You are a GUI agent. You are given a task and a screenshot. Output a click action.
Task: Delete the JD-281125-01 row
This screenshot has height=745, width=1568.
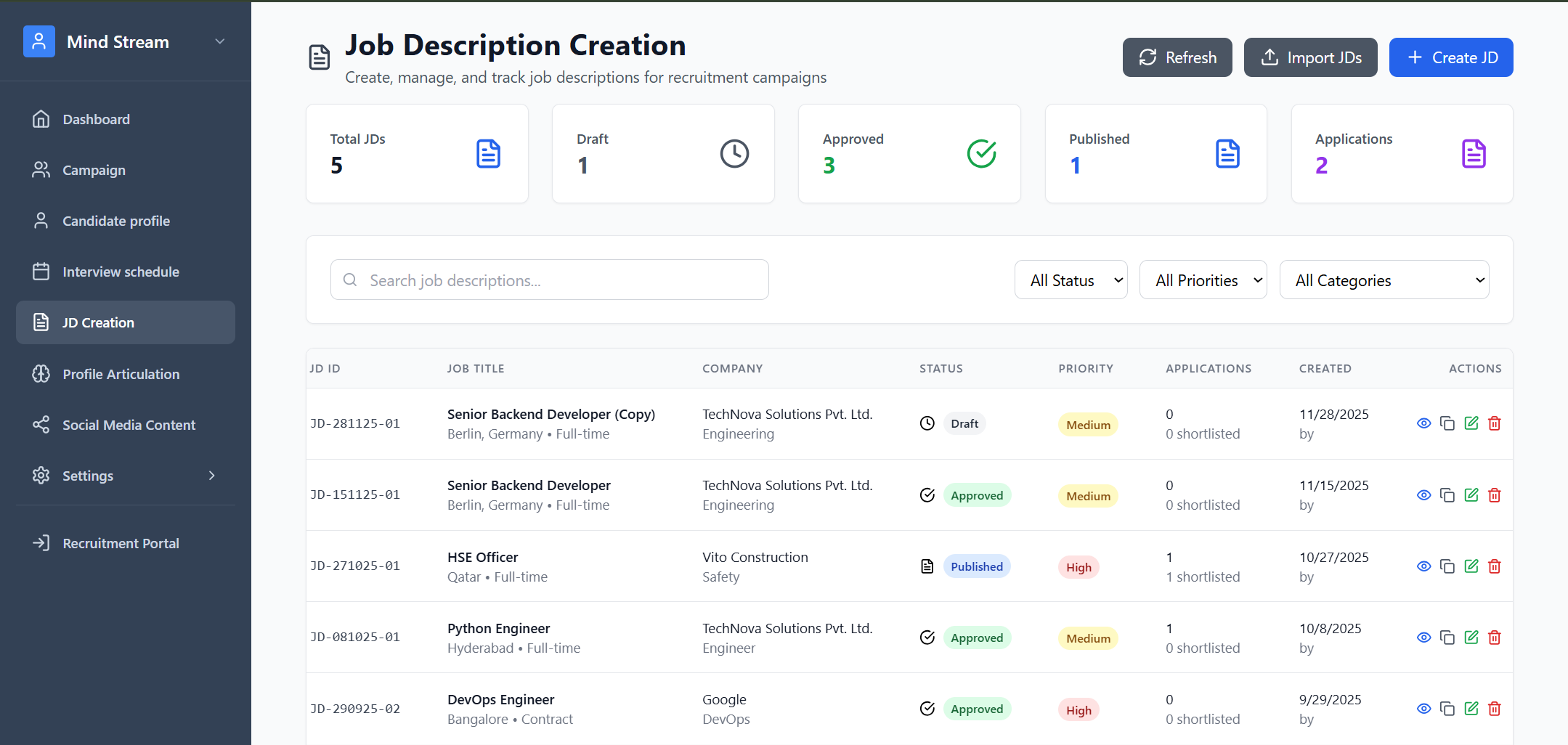[1495, 423]
